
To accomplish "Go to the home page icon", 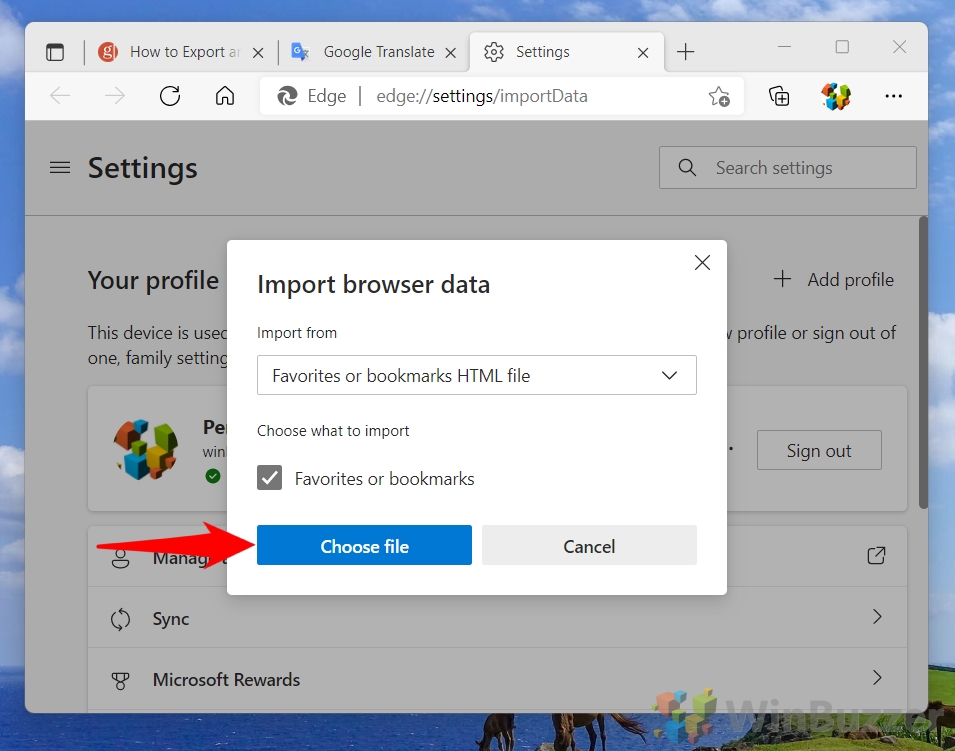I will 225,96.
